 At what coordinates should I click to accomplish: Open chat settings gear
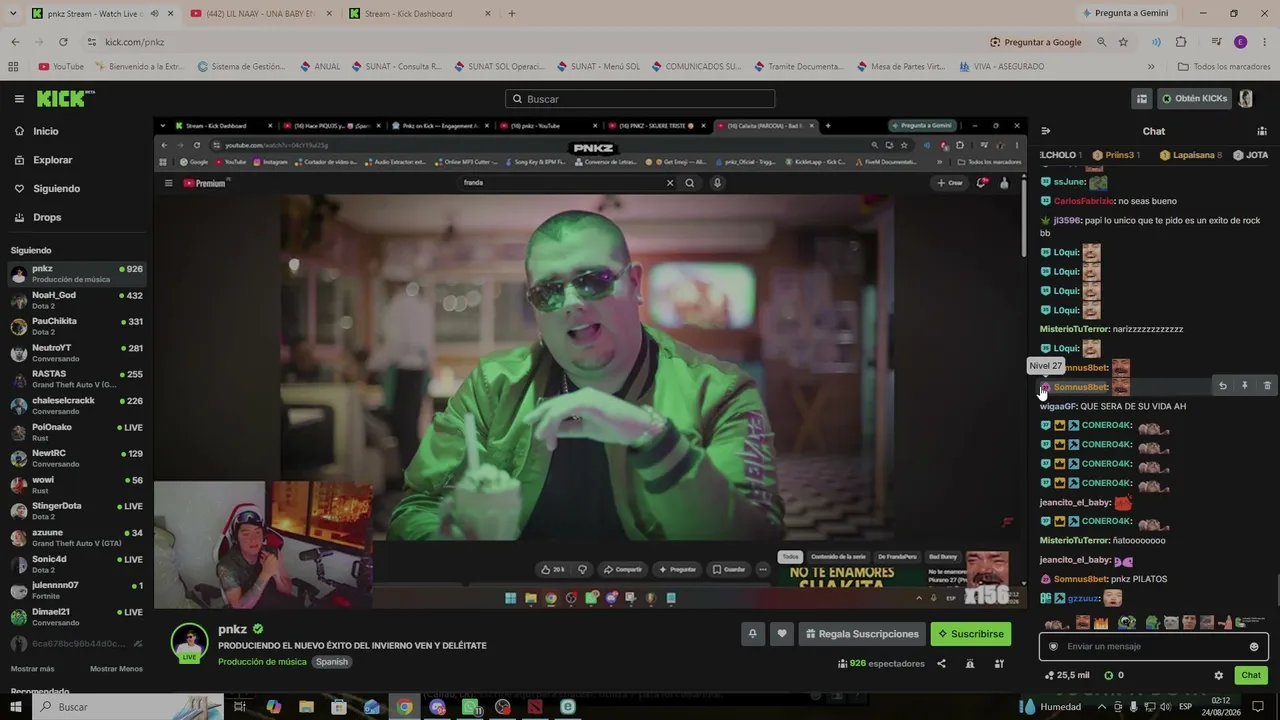pyautogui.click(x=1218, y=675)
